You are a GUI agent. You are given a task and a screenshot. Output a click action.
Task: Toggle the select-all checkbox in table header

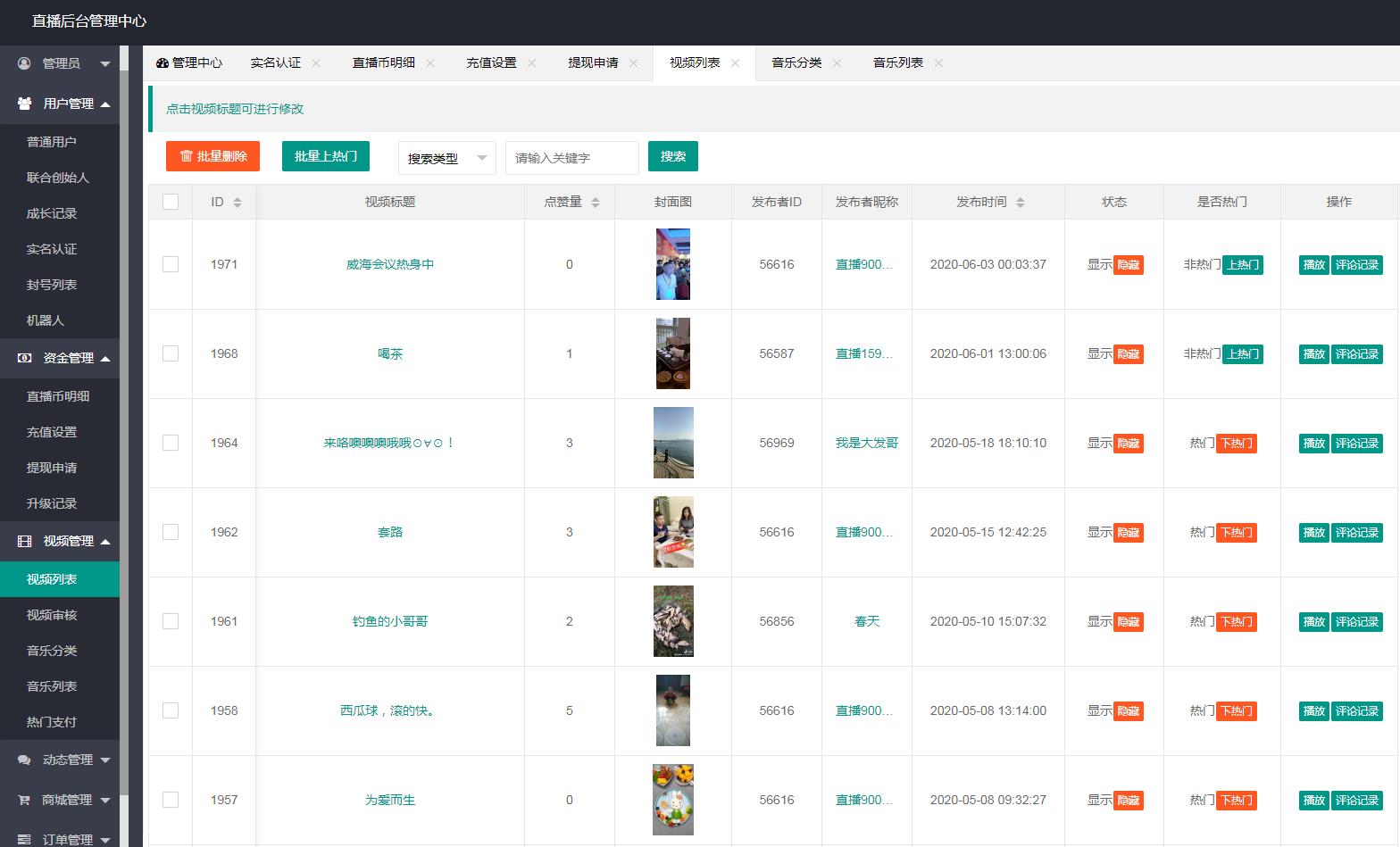click(x=171, y=202)
